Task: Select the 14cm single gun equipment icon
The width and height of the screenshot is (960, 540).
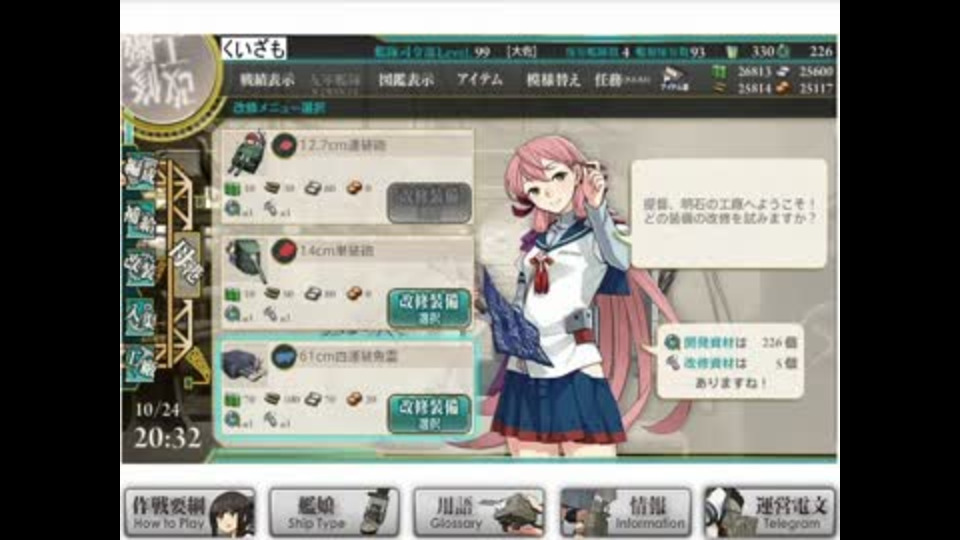Action: [x=247, y=260]
